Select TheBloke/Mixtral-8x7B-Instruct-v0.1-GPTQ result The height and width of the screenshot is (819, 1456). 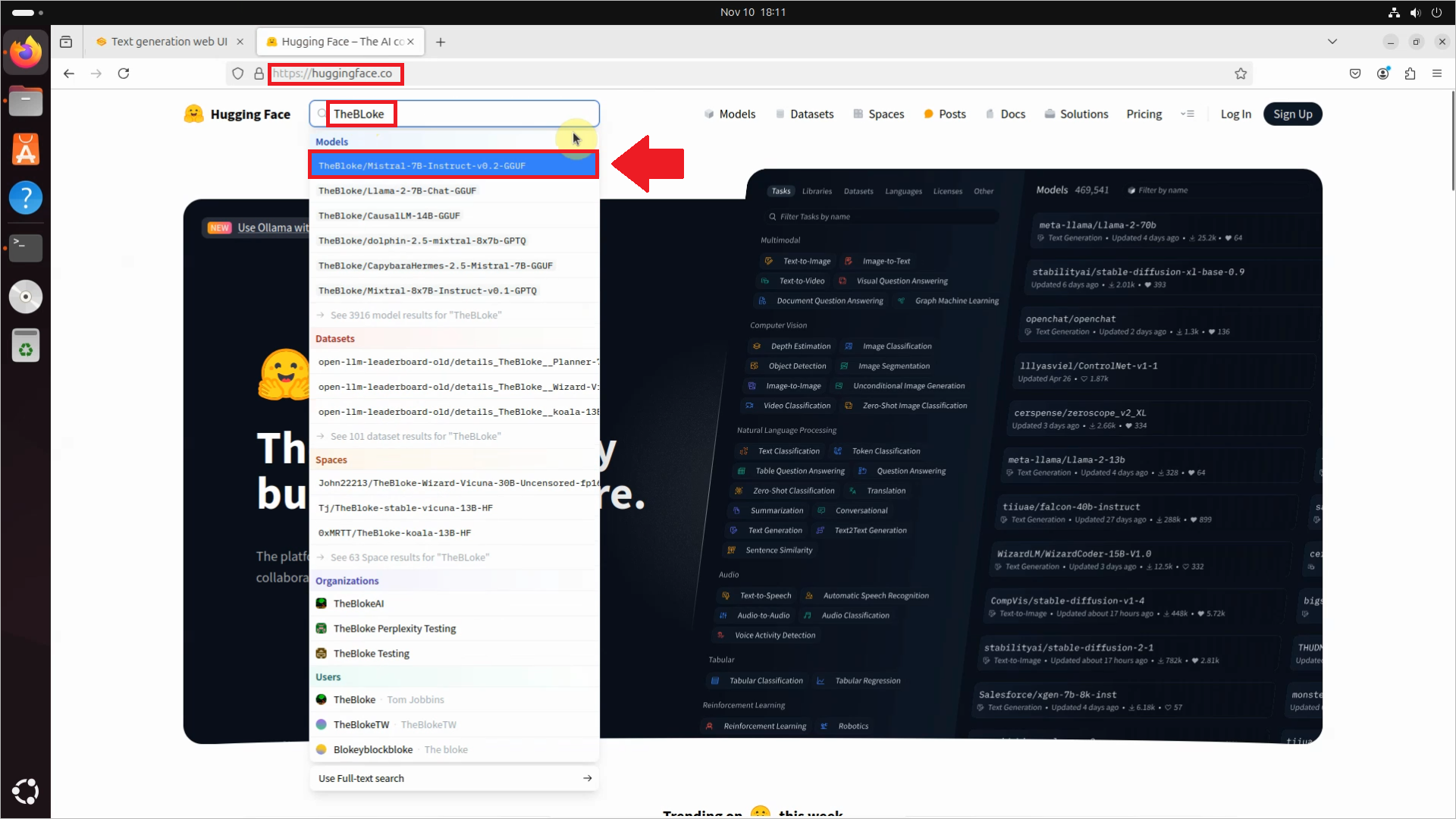(x=453, y=290)
